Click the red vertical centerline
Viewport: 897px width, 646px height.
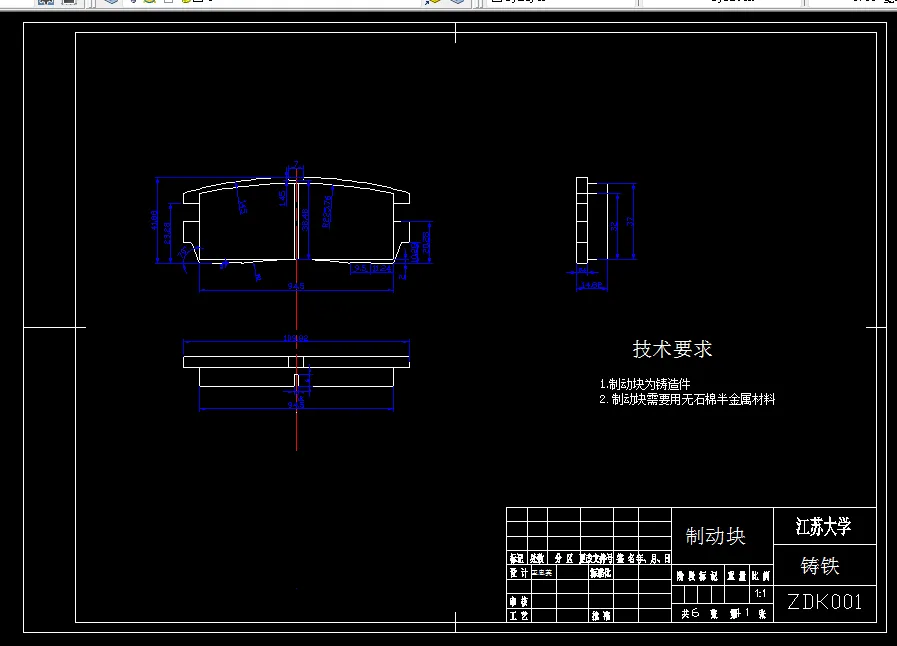pyautogui.click(x=296, y=309)
